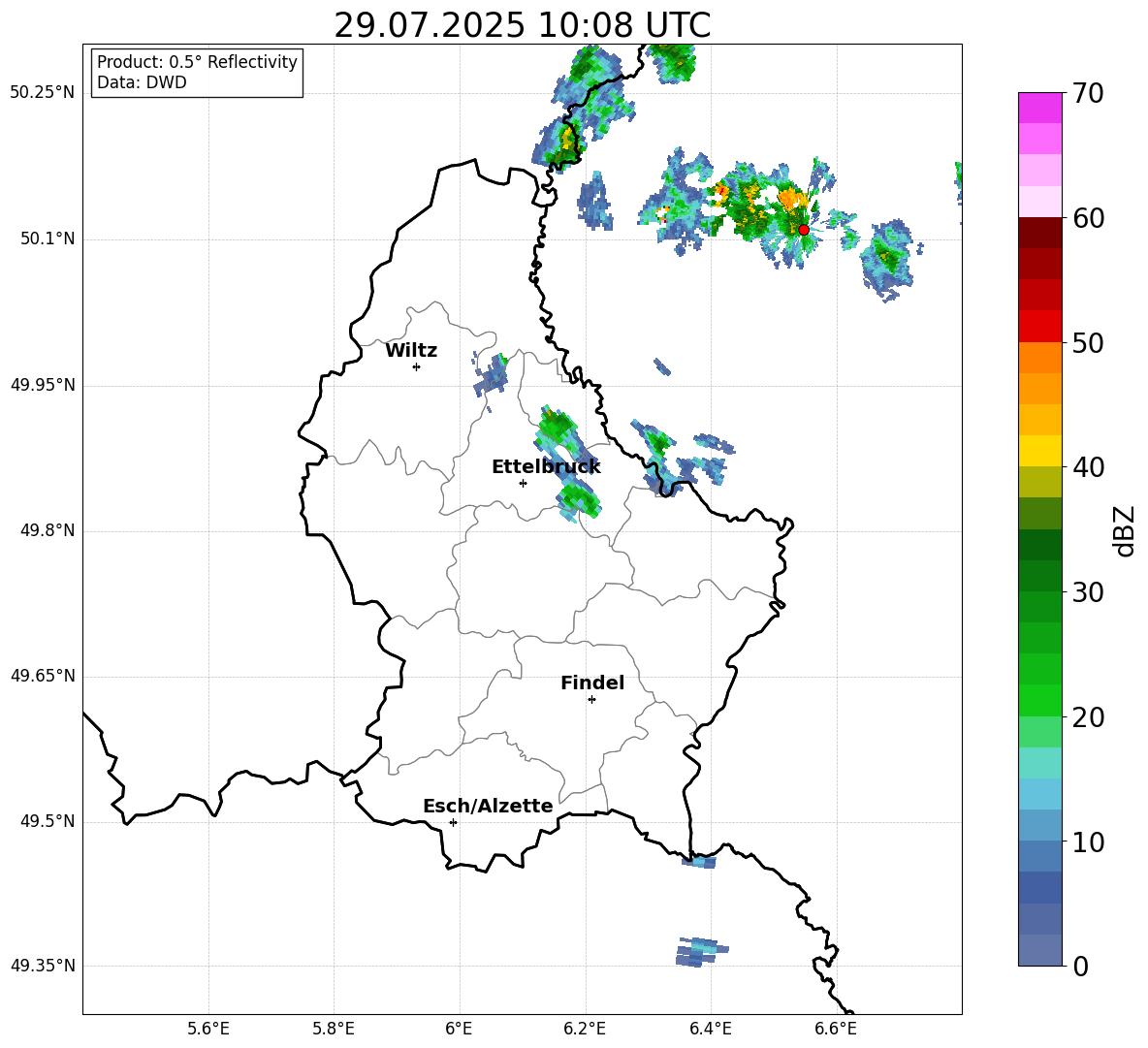Viewport: 1148px width, 1048px height.
Task: Click the red radar location dot
Action: coord(803,230)
